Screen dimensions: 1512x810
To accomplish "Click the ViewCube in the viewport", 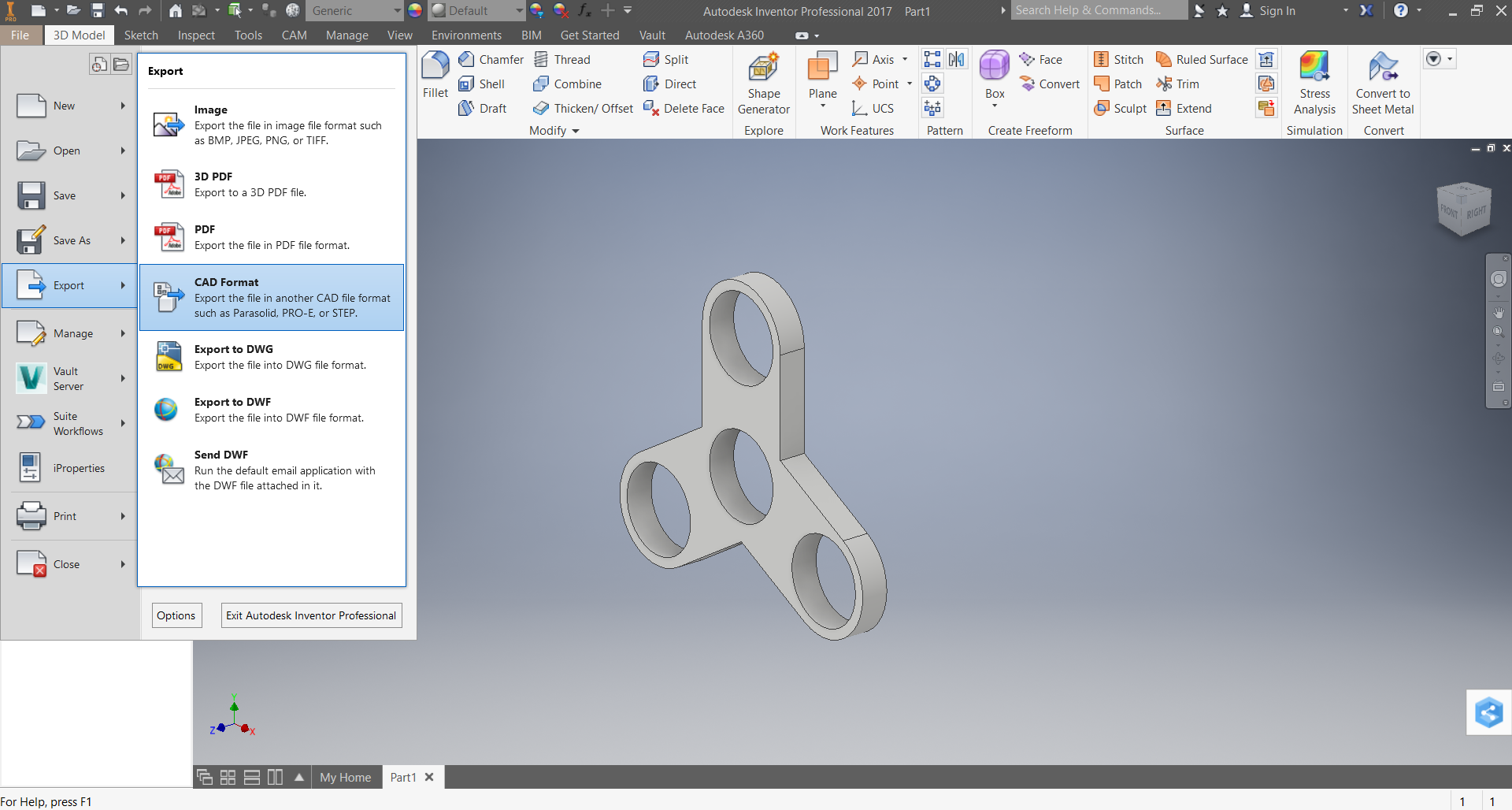I will (1464, 210).
